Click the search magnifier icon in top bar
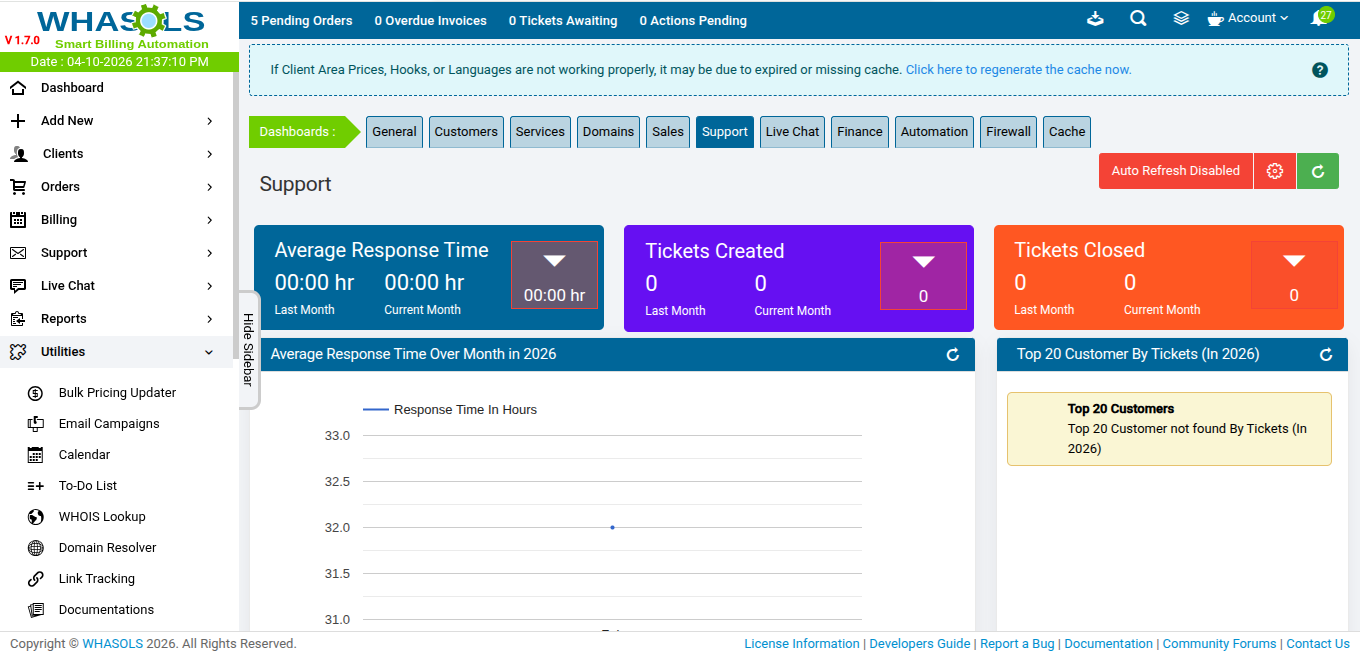 [x=1138, y=18]
